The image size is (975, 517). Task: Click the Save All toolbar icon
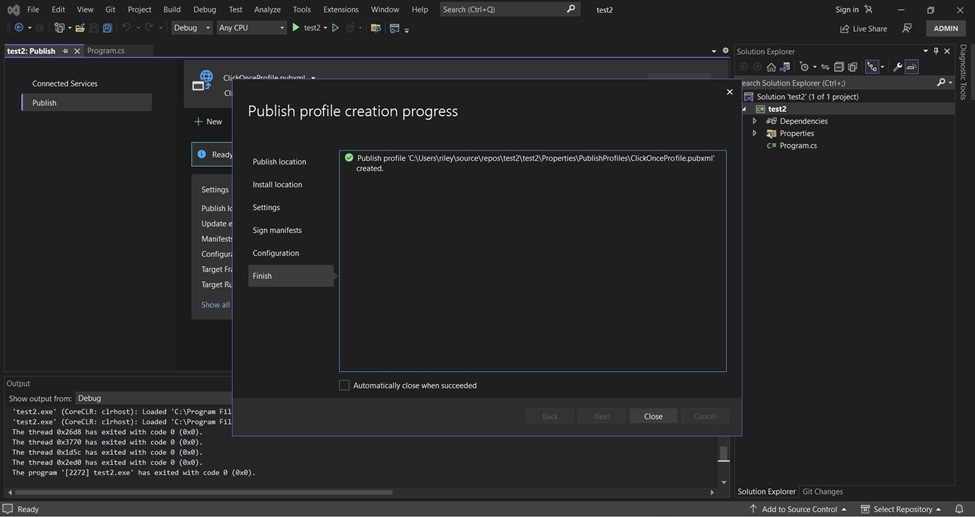point(108,28)
